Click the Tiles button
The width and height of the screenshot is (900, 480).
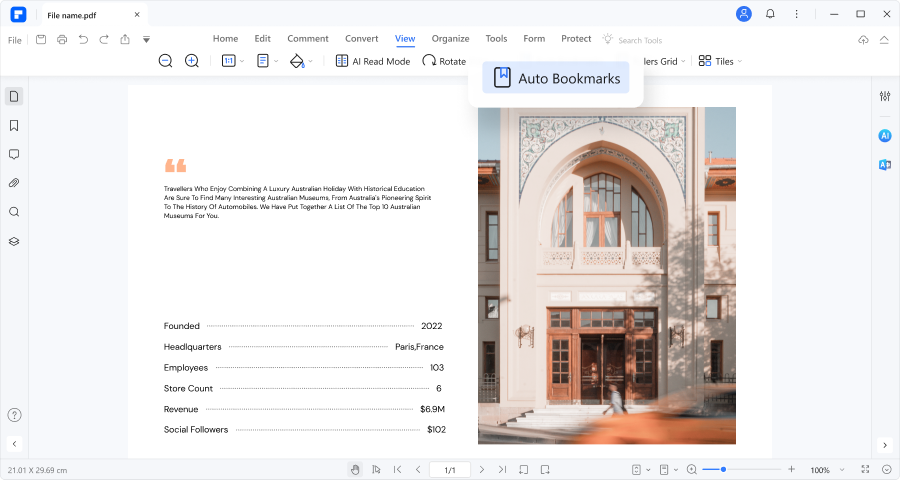[x=716, y=61]
